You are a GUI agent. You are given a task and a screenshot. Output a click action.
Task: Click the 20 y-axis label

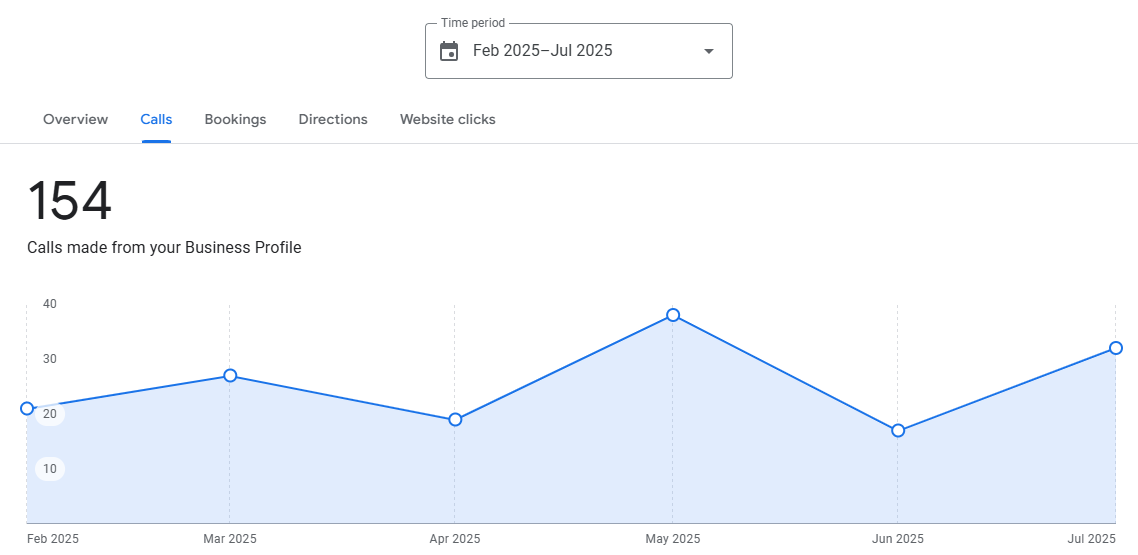click(50, 414)
